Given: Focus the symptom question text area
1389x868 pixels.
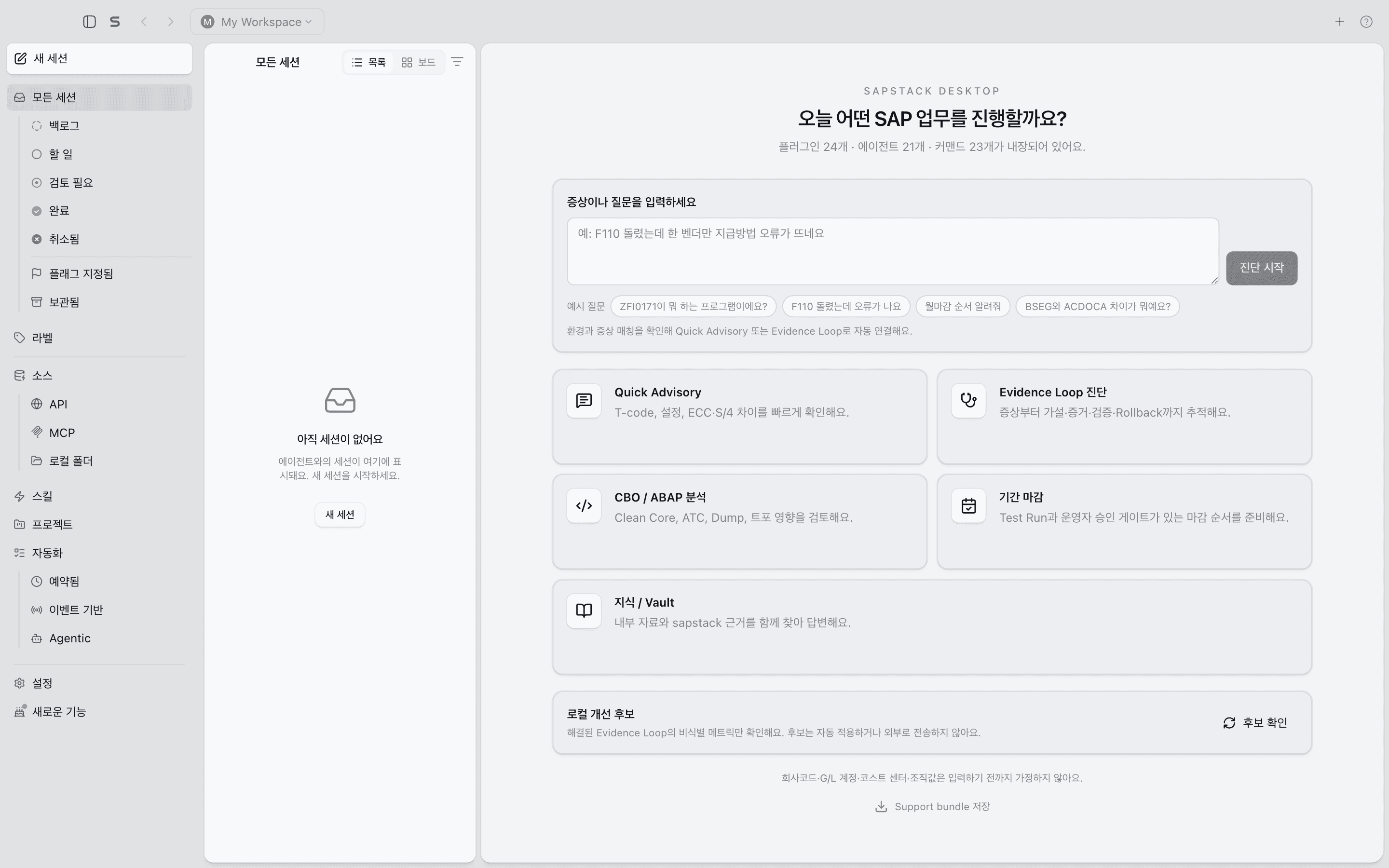Looking at the screenshot, I should tap(893, 251).
